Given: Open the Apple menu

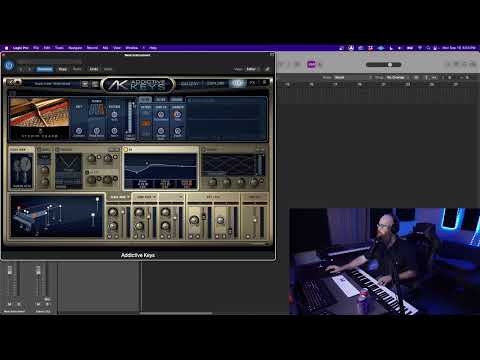Looking at the screenshot, I should point(6,48).
